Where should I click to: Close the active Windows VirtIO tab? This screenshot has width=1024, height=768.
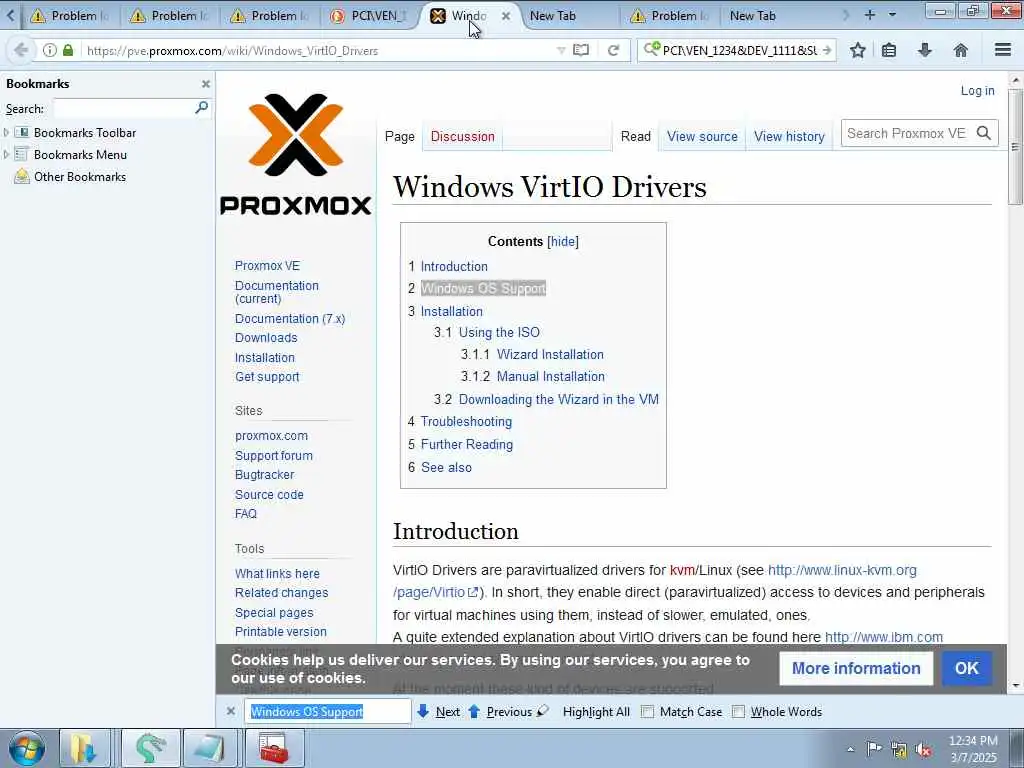click(x=505, y=16)
